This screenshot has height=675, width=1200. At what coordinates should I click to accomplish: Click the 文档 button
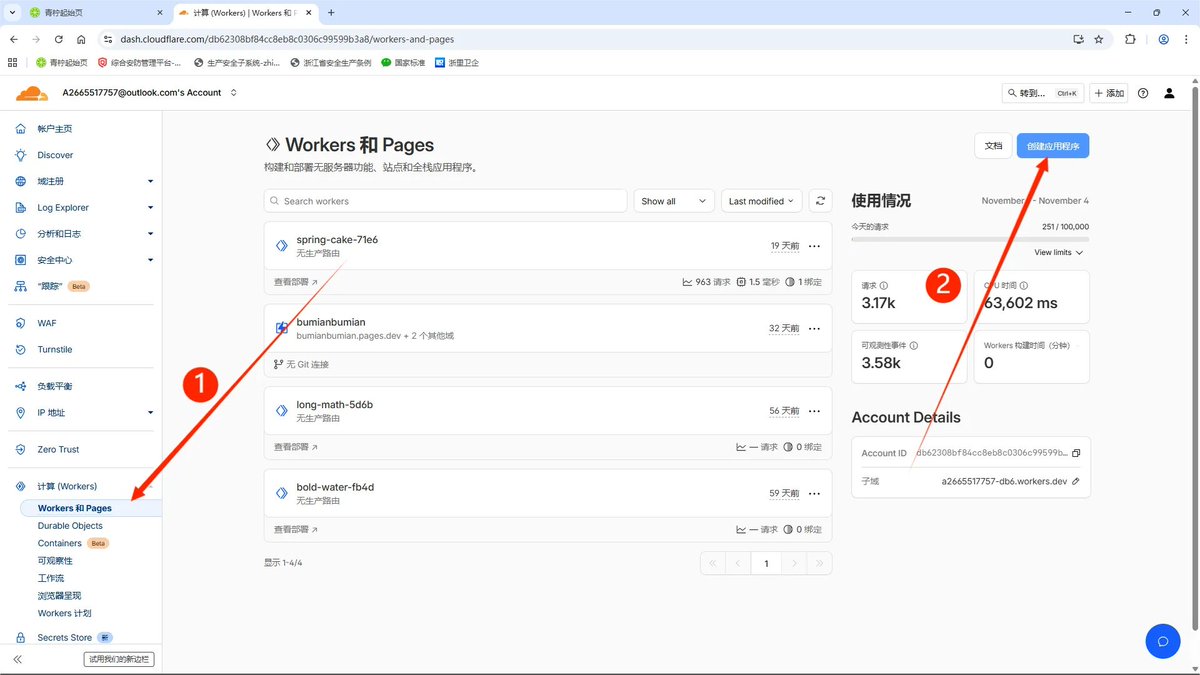pyautogui.click(x=993, y=146)
